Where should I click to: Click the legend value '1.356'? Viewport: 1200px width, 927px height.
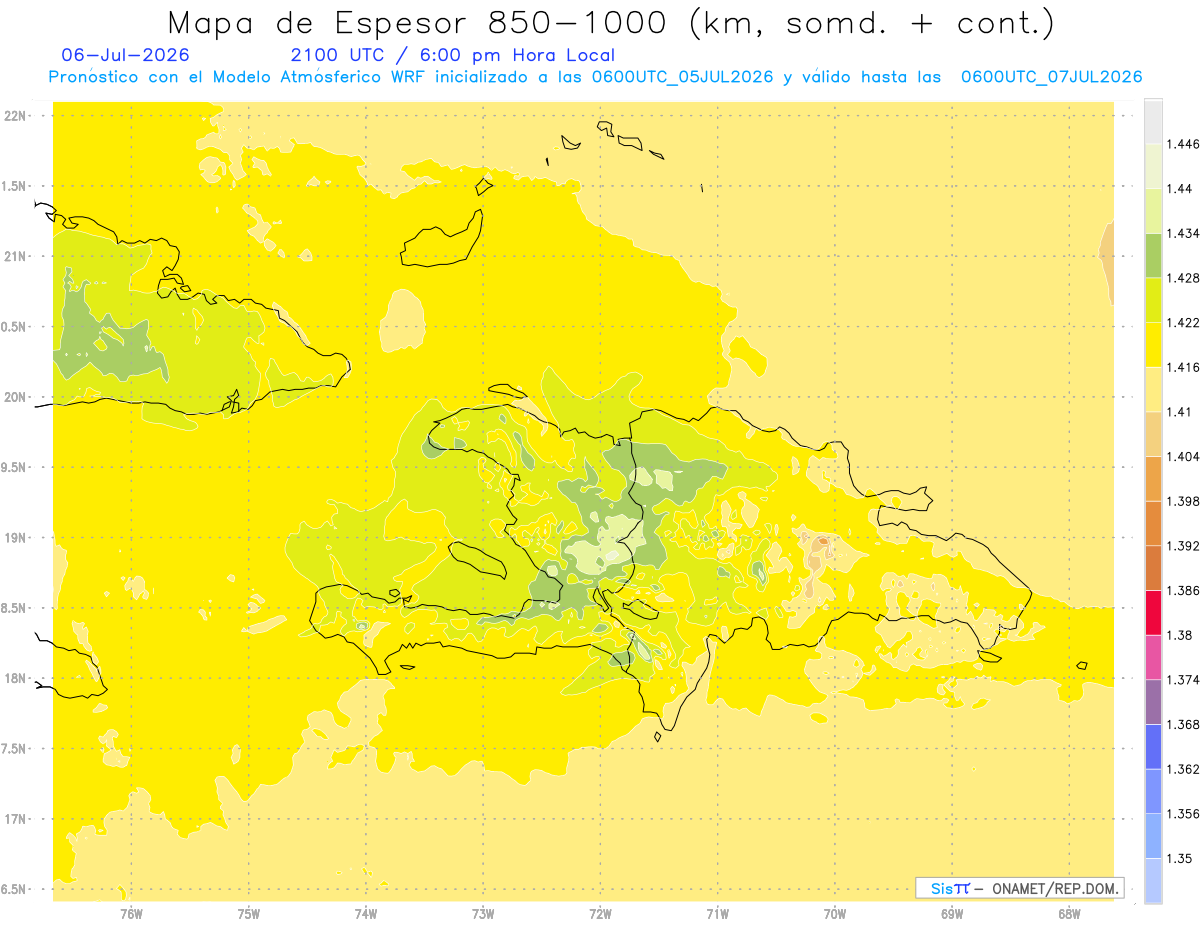pyautogui.click(x=1183, y=814)
